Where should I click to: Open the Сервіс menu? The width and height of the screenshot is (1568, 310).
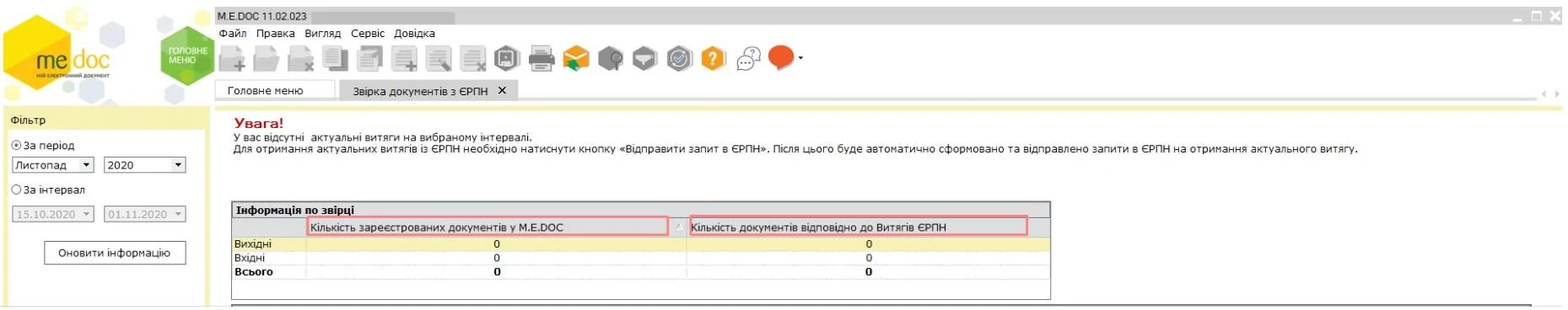[x=368, y=34]
